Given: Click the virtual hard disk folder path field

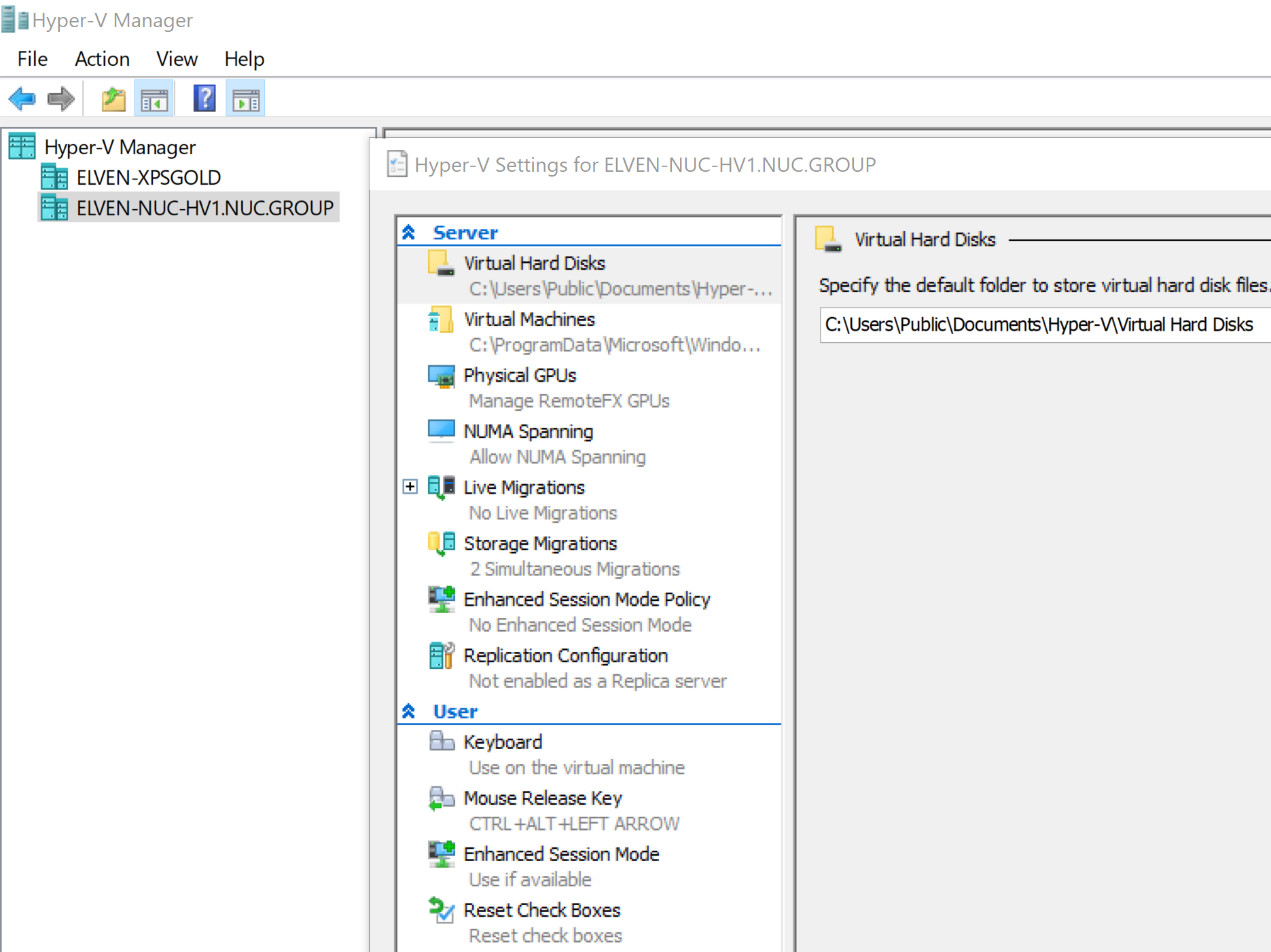Looking at the screenshot, I should click(x=1045, y=325).
